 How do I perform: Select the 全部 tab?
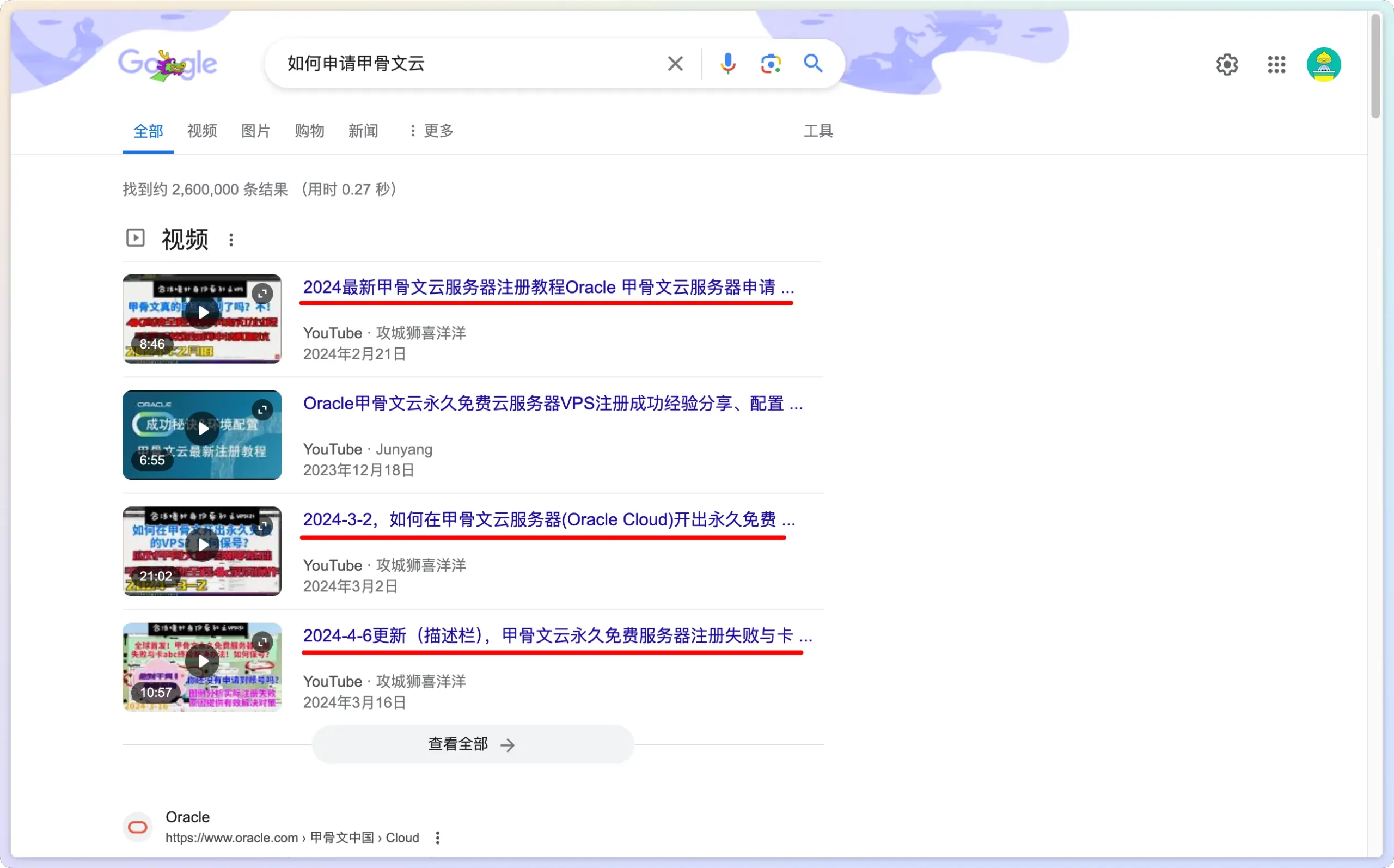148,131
